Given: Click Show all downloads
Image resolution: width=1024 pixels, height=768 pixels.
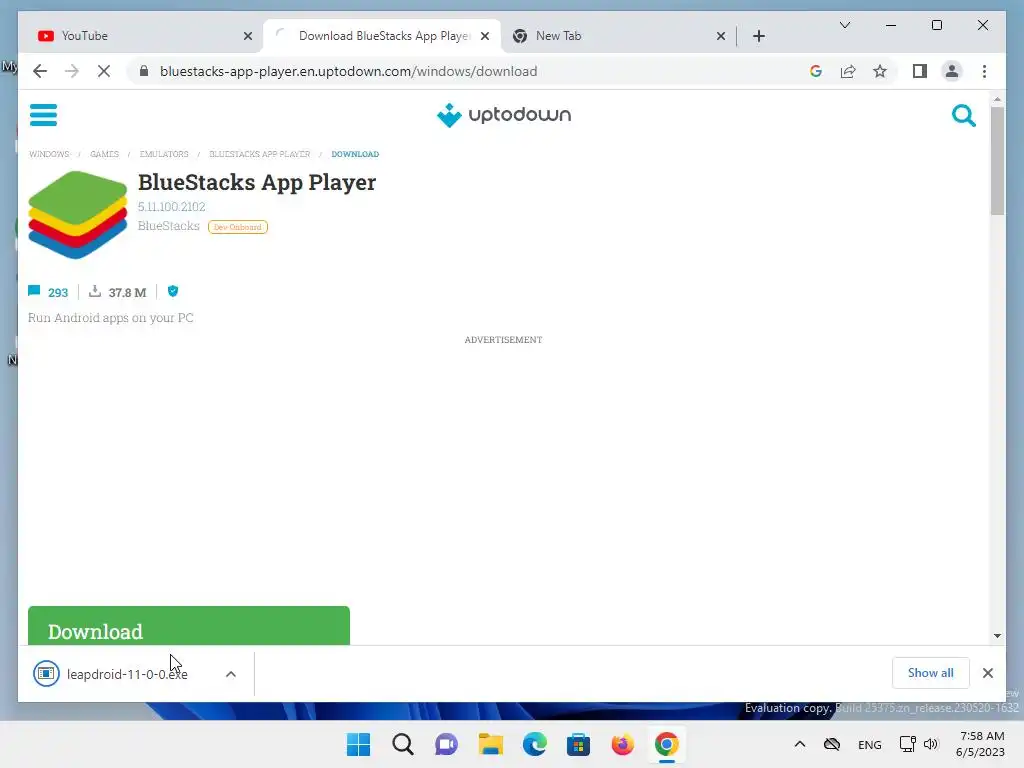Looking at the screenshot, I should pyautogui.click(x=930, y=673).
